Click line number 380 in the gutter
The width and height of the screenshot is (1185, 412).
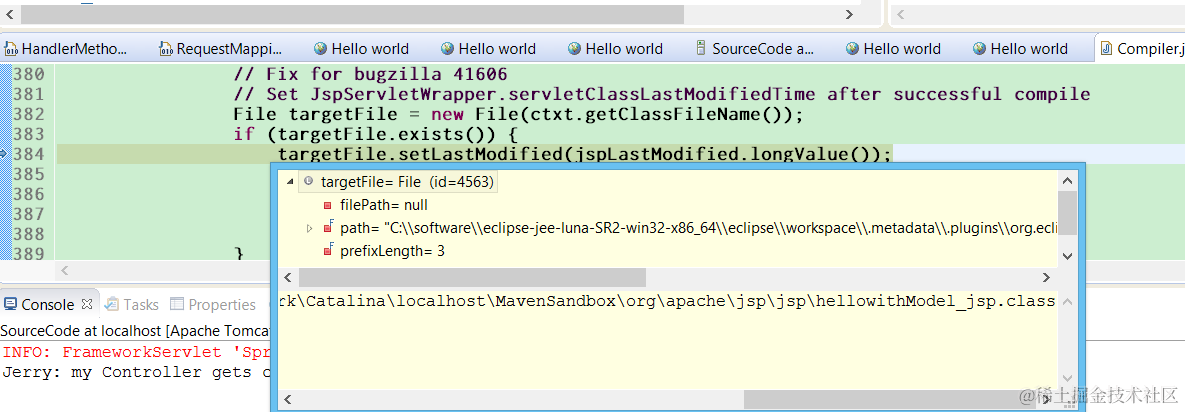pos(29,74)
